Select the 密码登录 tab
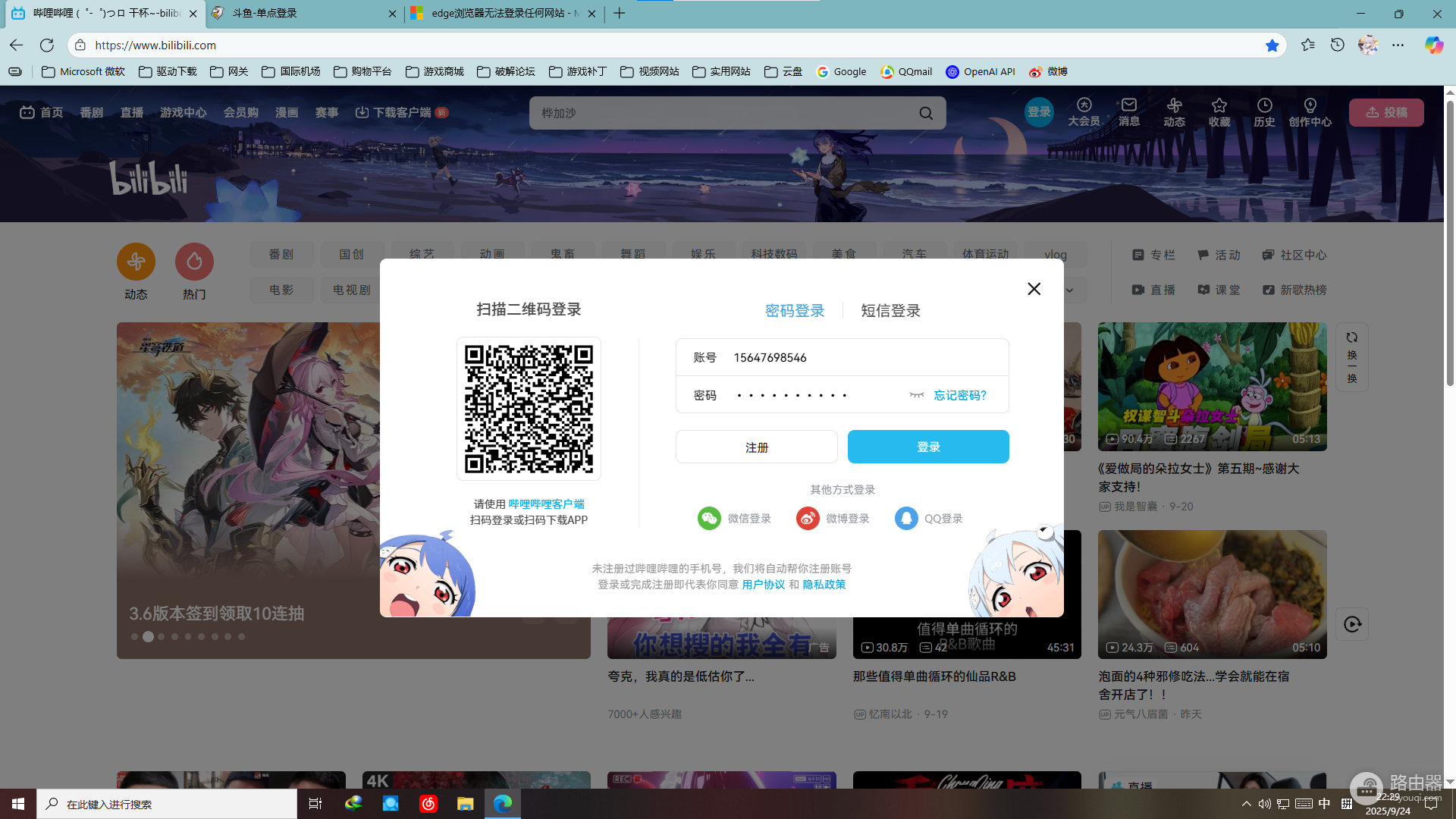Image resolution: width=1456 pixels, height=819 pixels. pyautogui.click(x=795, y=311)
